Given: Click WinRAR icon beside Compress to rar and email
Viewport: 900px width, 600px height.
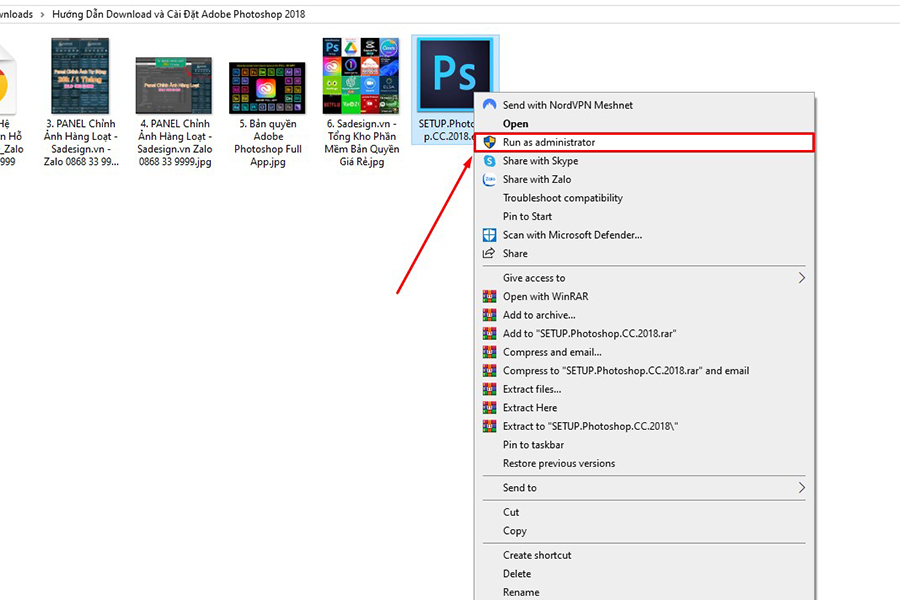Looking at the screenshot, I should 489,370.
